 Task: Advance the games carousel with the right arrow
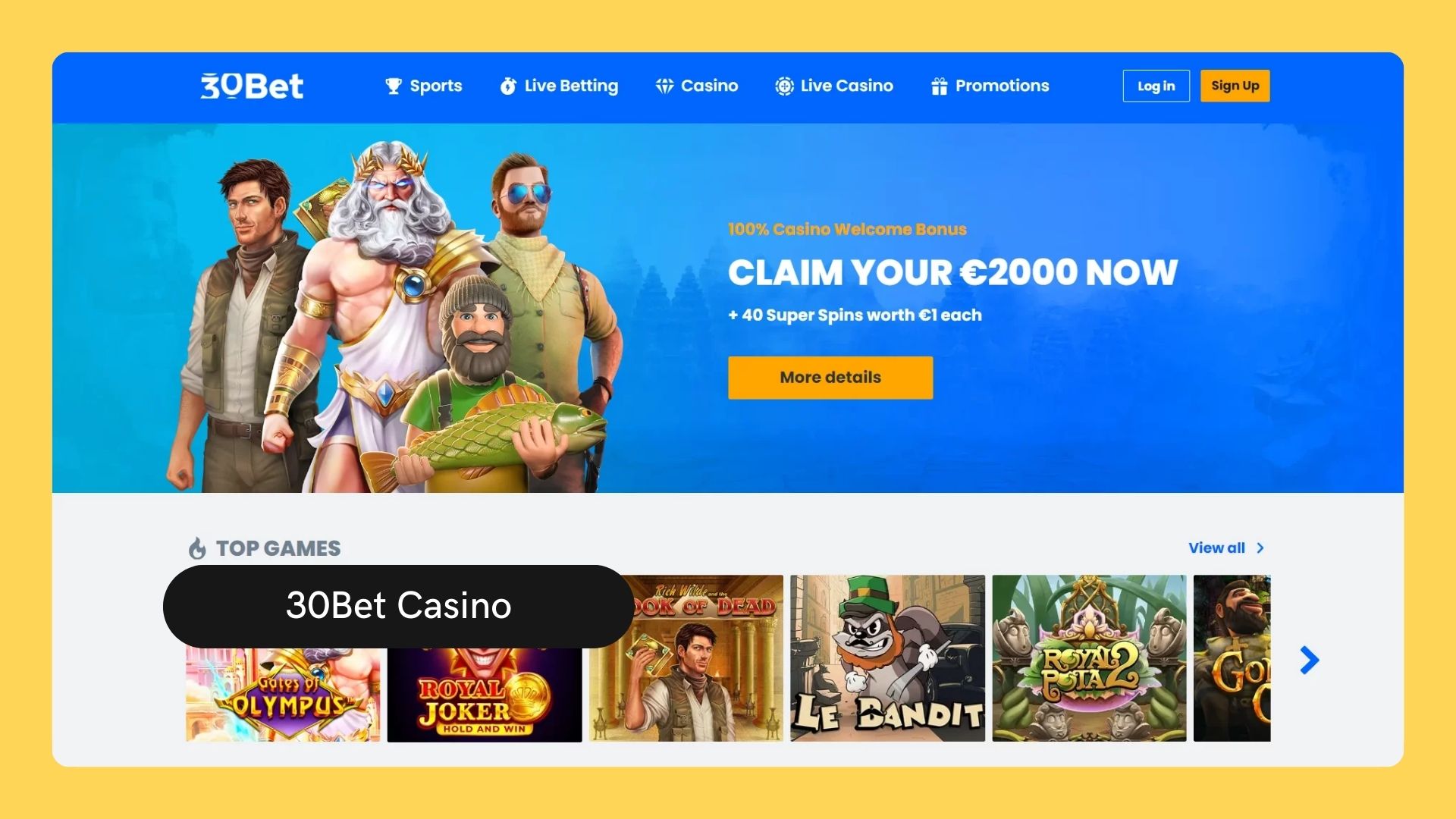coord(1310,661)
